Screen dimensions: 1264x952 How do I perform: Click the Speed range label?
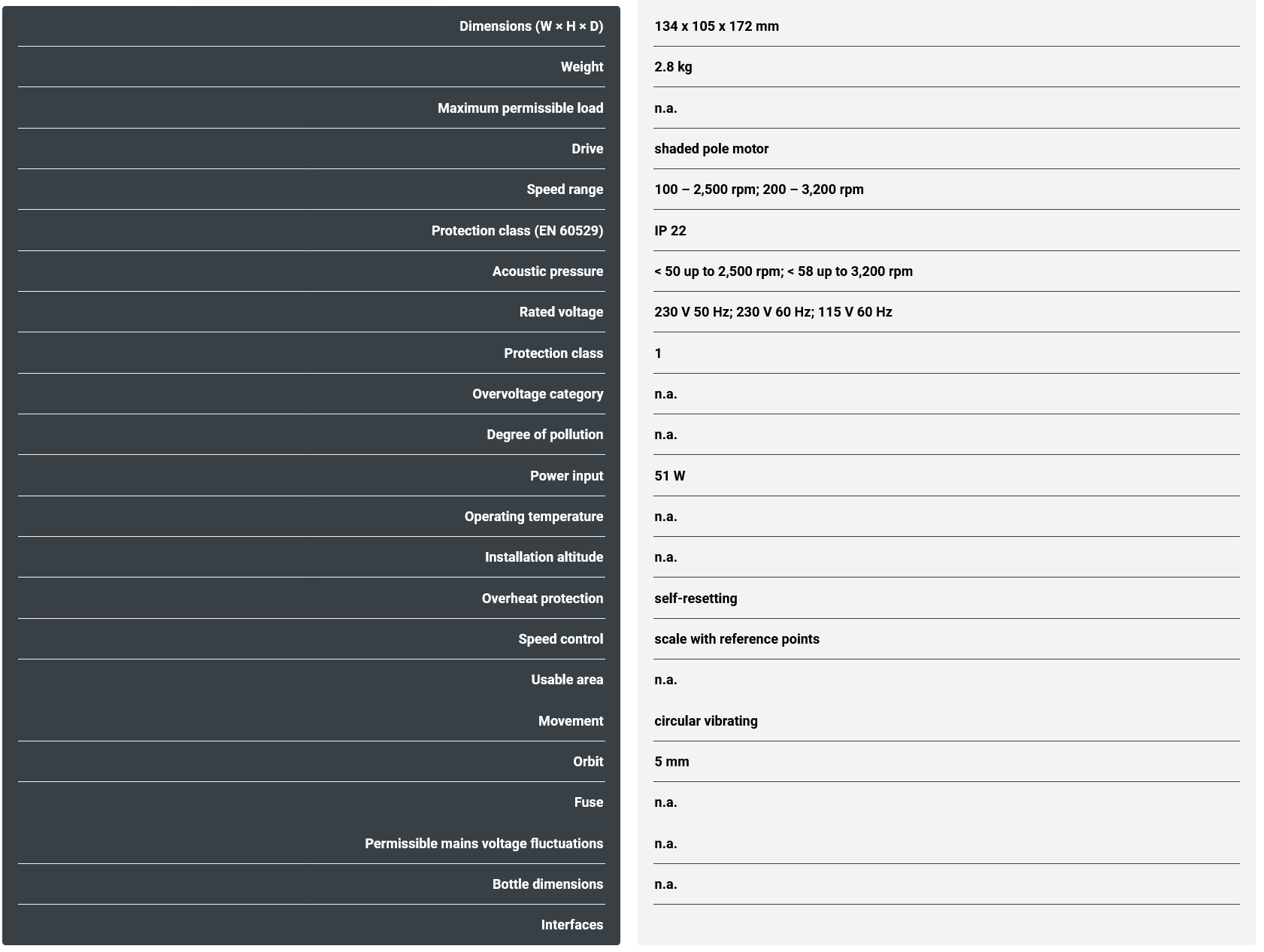(x=565, y=189)
